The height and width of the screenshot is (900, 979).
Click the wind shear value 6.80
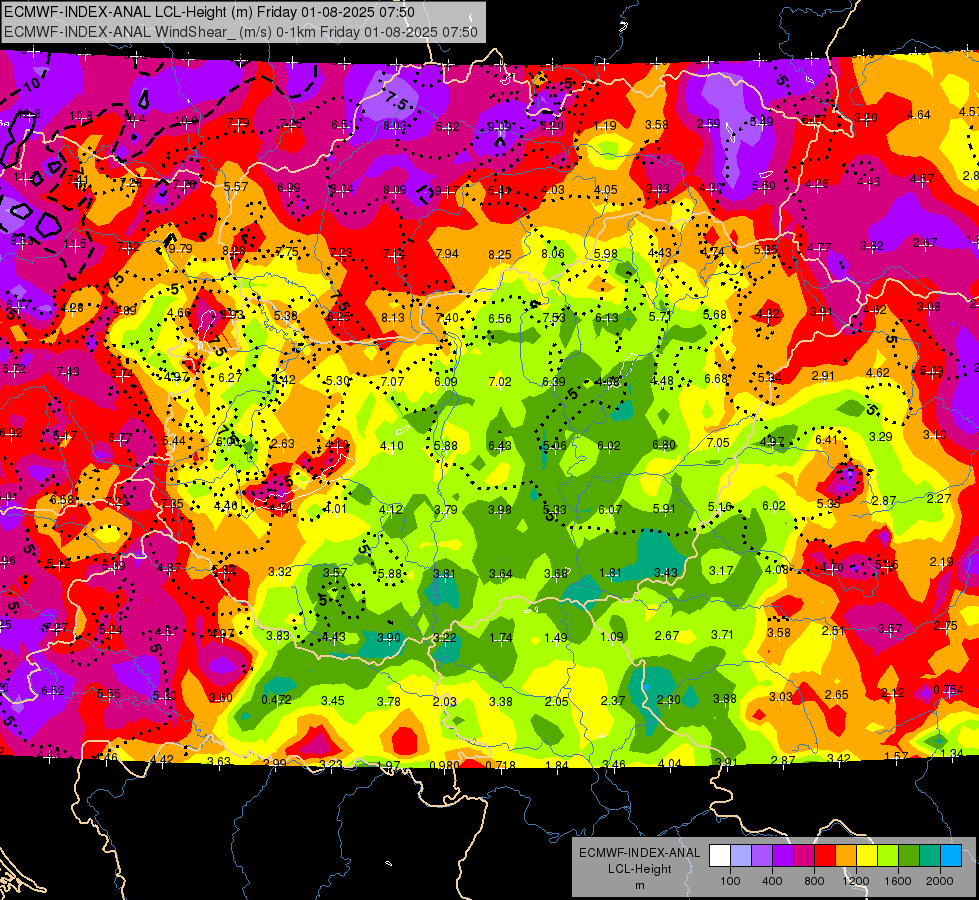point(664,444)
